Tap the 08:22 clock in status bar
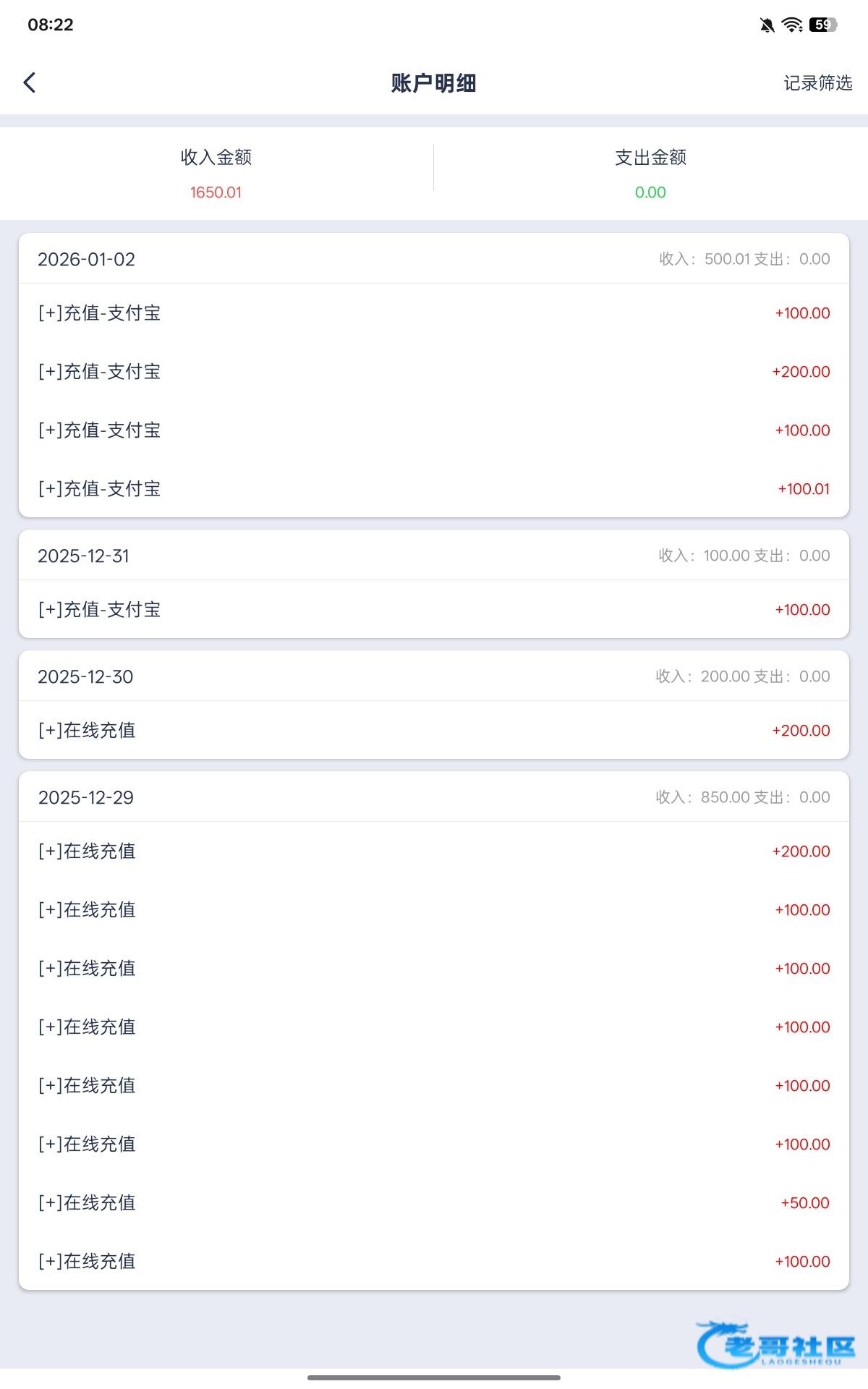 pyautogui.click(x=51, y=25)
